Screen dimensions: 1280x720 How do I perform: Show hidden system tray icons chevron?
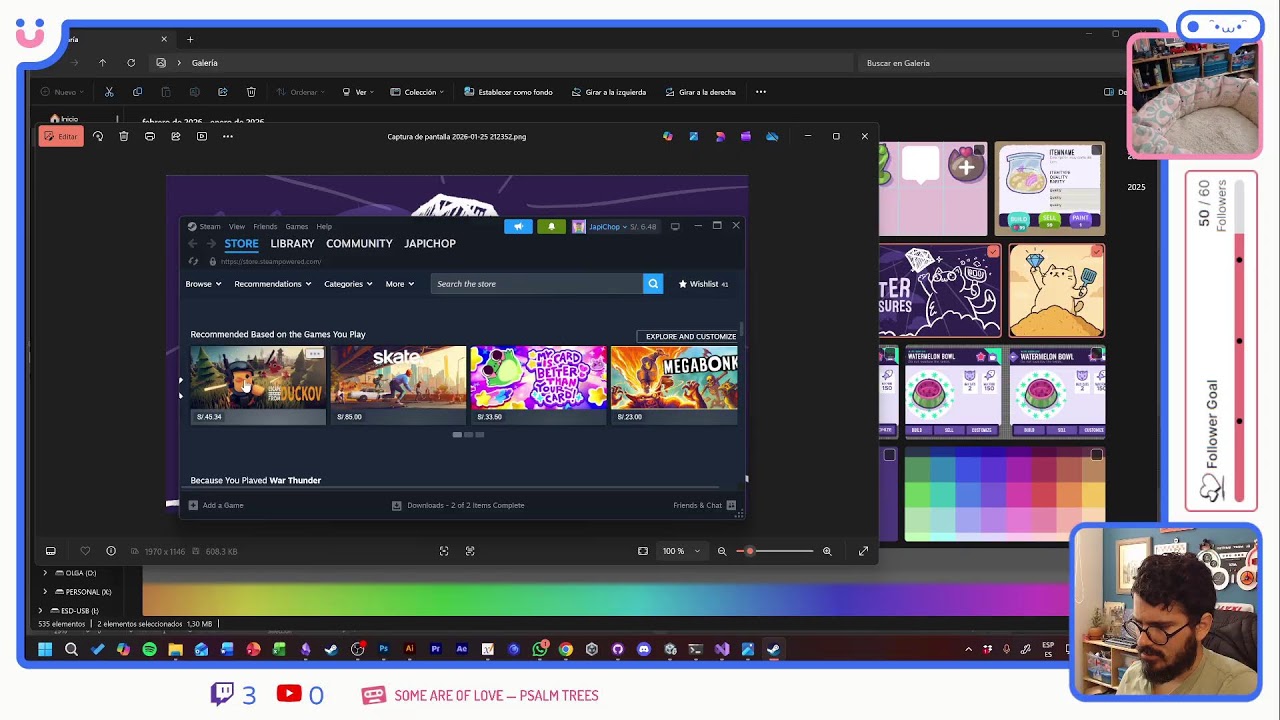[x=968, y=650]
